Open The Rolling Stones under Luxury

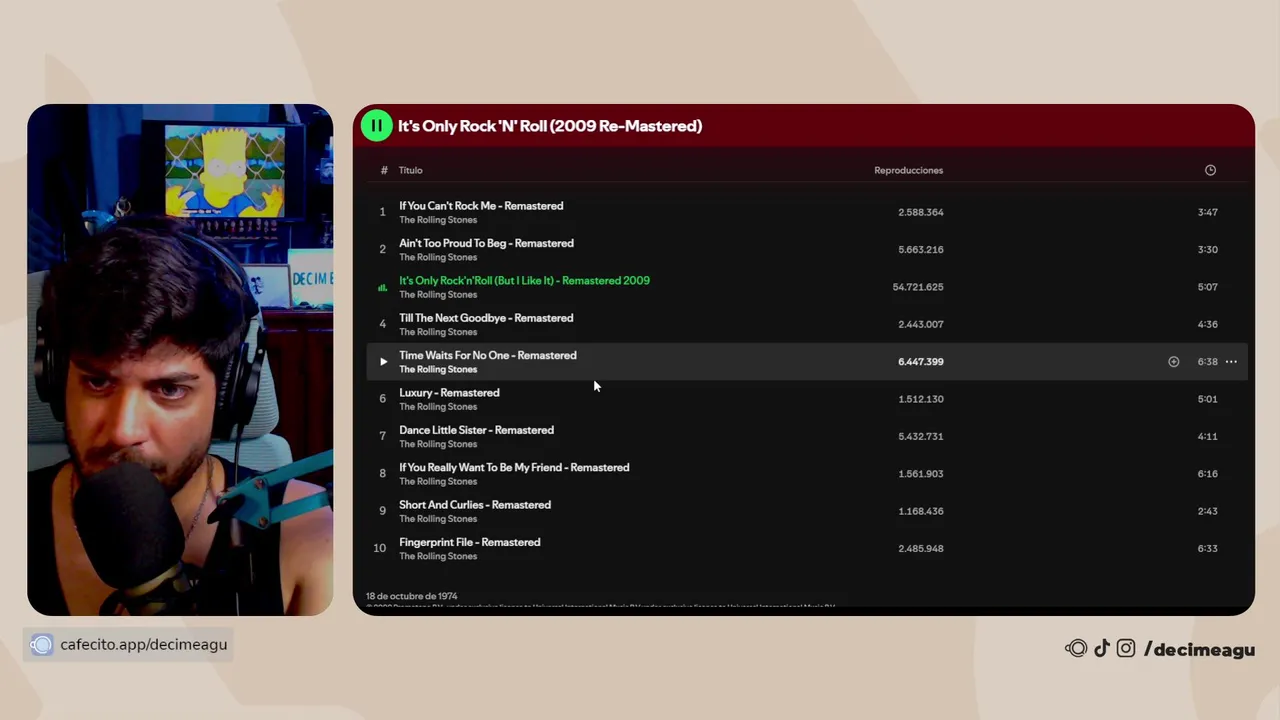pyautogui.click(x=438, y=407)
